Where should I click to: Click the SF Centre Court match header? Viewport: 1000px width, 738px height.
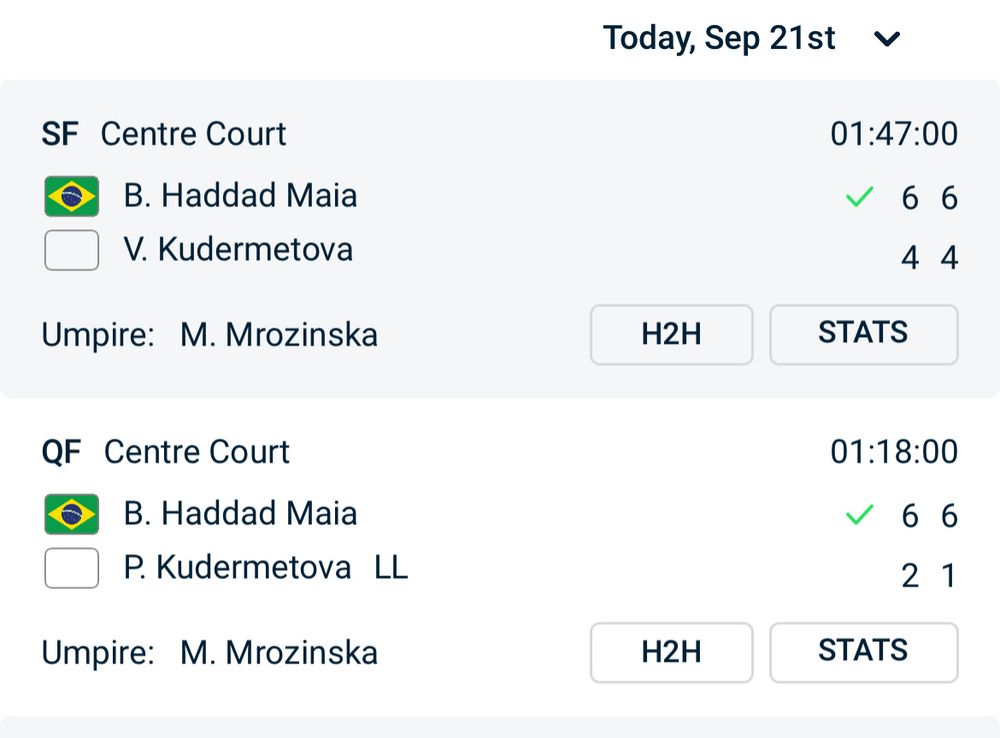tap(164, 134)
